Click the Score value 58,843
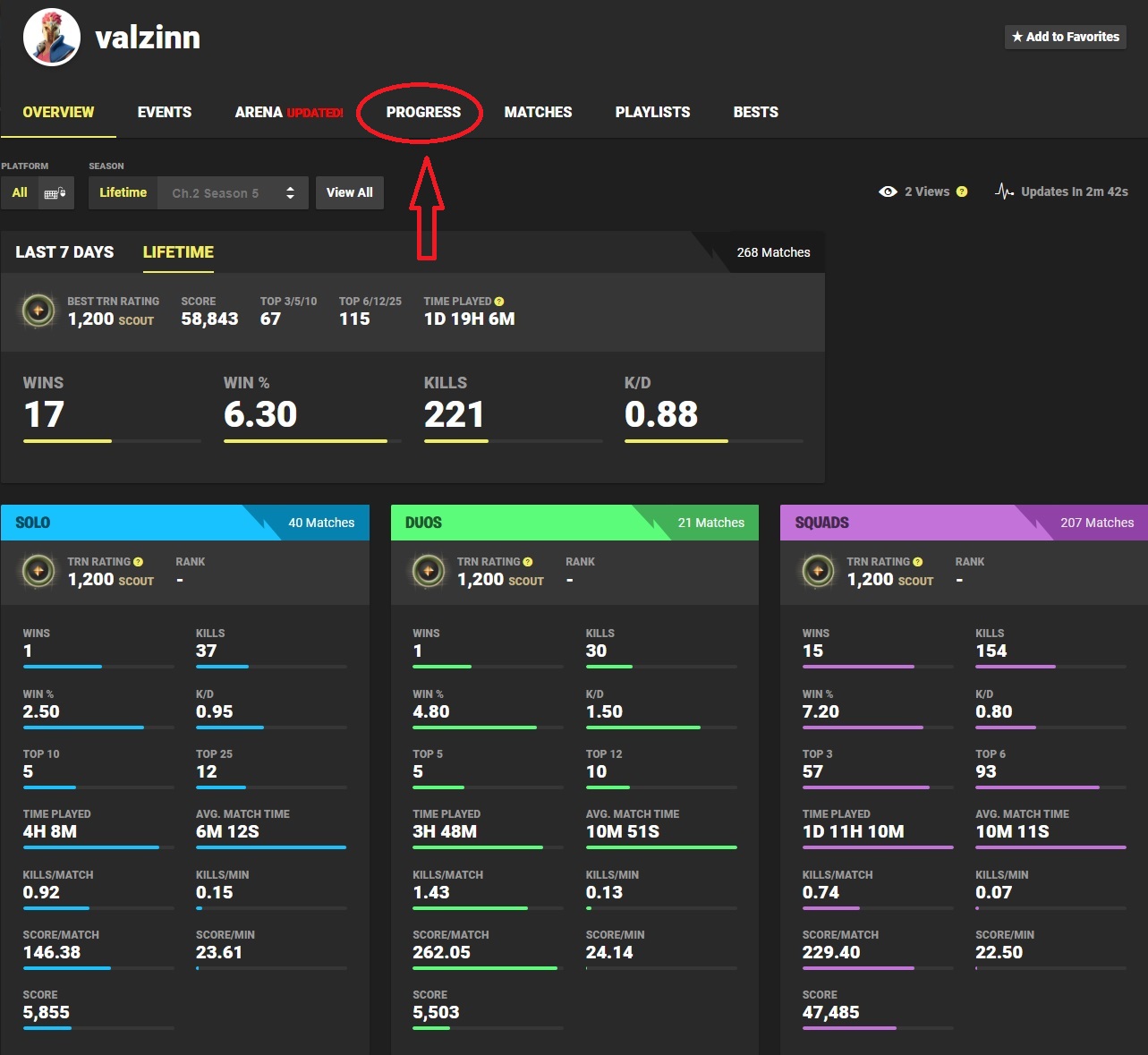 tap(209, 319)
